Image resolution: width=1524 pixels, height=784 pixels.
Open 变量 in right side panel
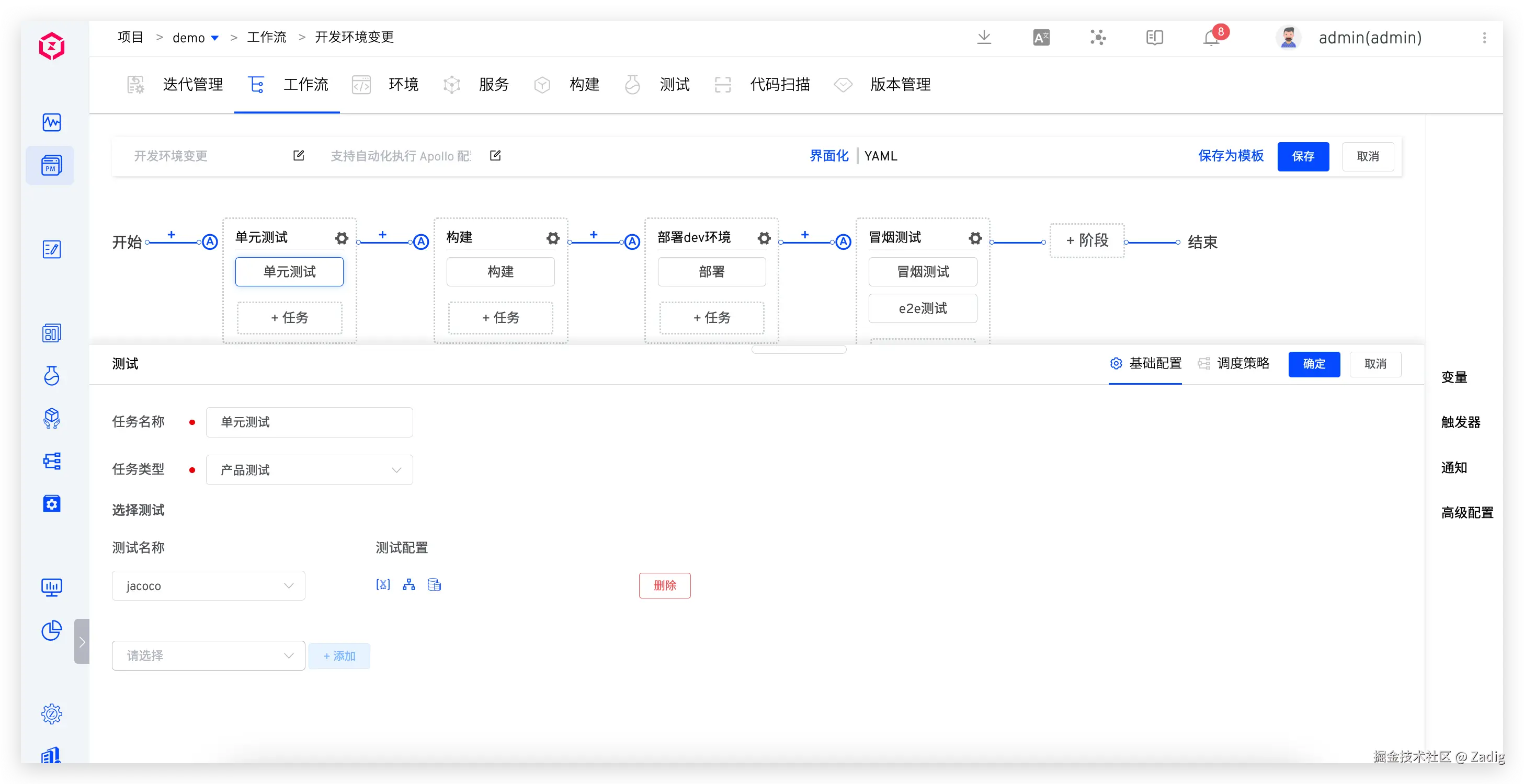coord(1454,377)
